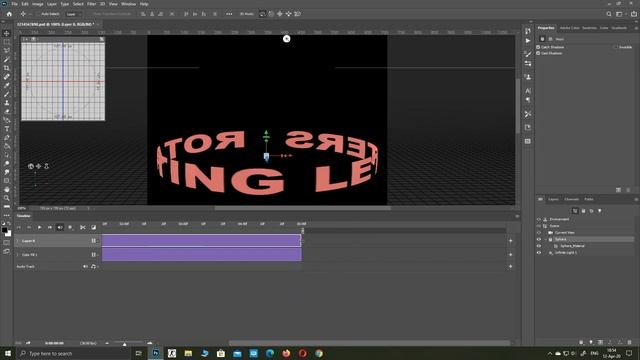Open the Window menu
This screenshot has height=360, width=640.
pos(128,4)
